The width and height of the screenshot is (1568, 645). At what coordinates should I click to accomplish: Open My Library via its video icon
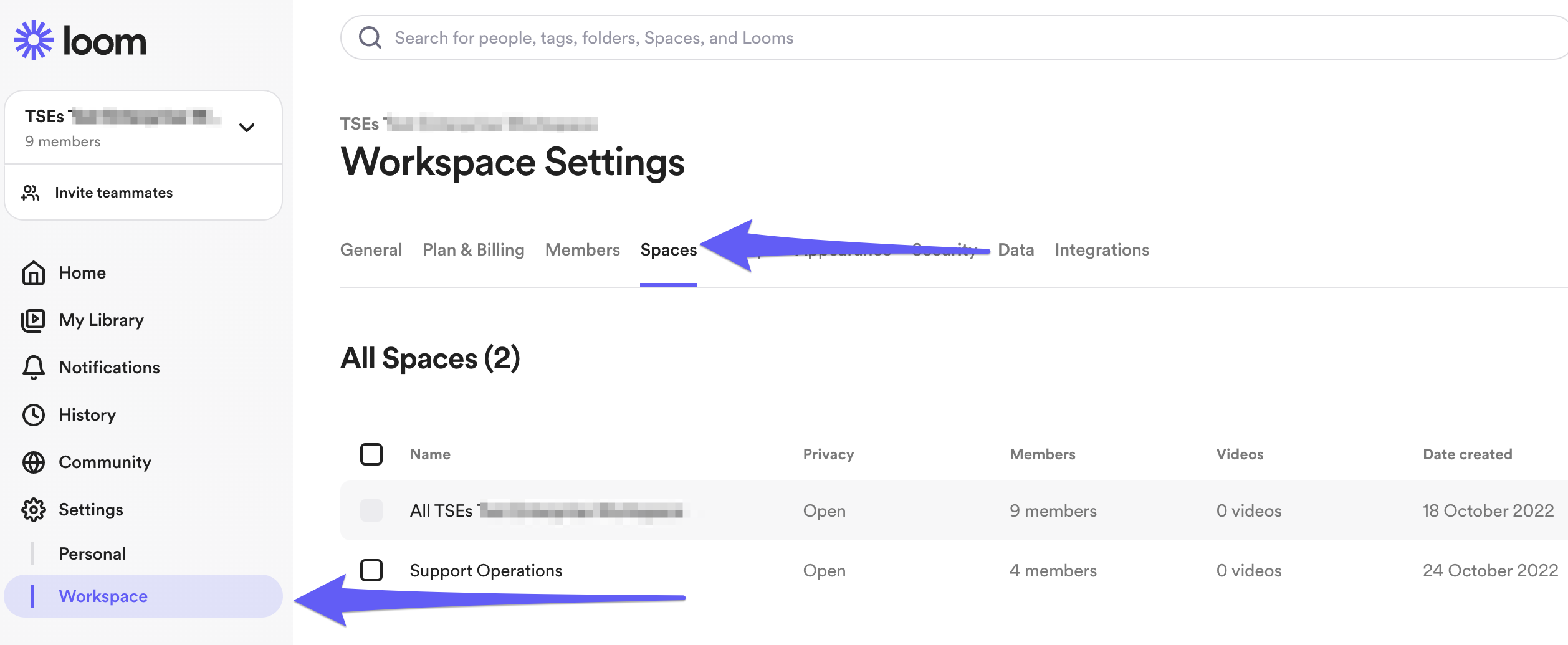coord(34,320)
